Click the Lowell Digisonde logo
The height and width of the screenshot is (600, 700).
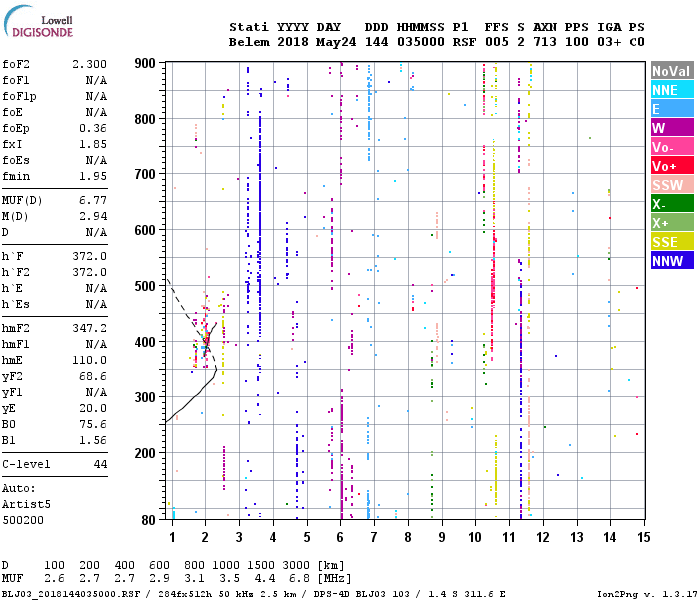(x=38, y=22)
